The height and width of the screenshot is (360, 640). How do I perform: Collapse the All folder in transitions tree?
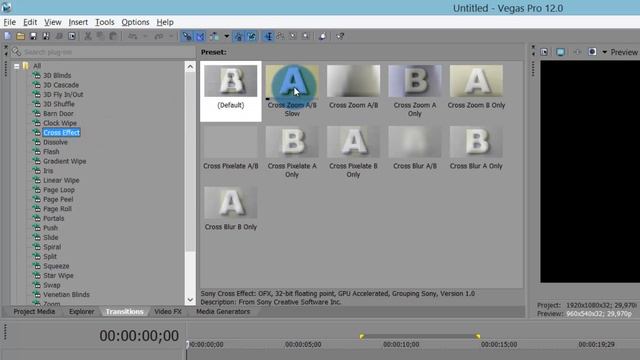click(17, 66)
